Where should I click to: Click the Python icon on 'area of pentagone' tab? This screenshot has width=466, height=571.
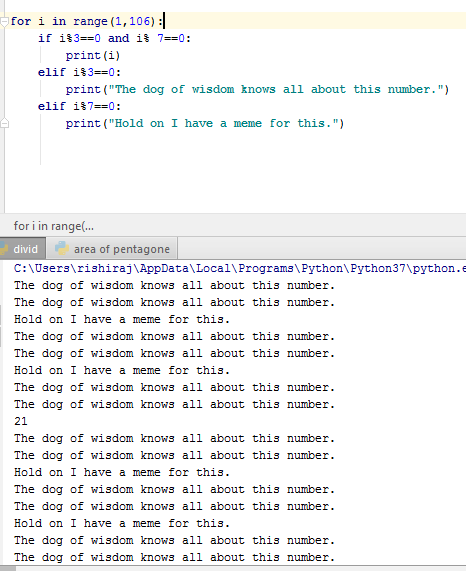[62, 249]
